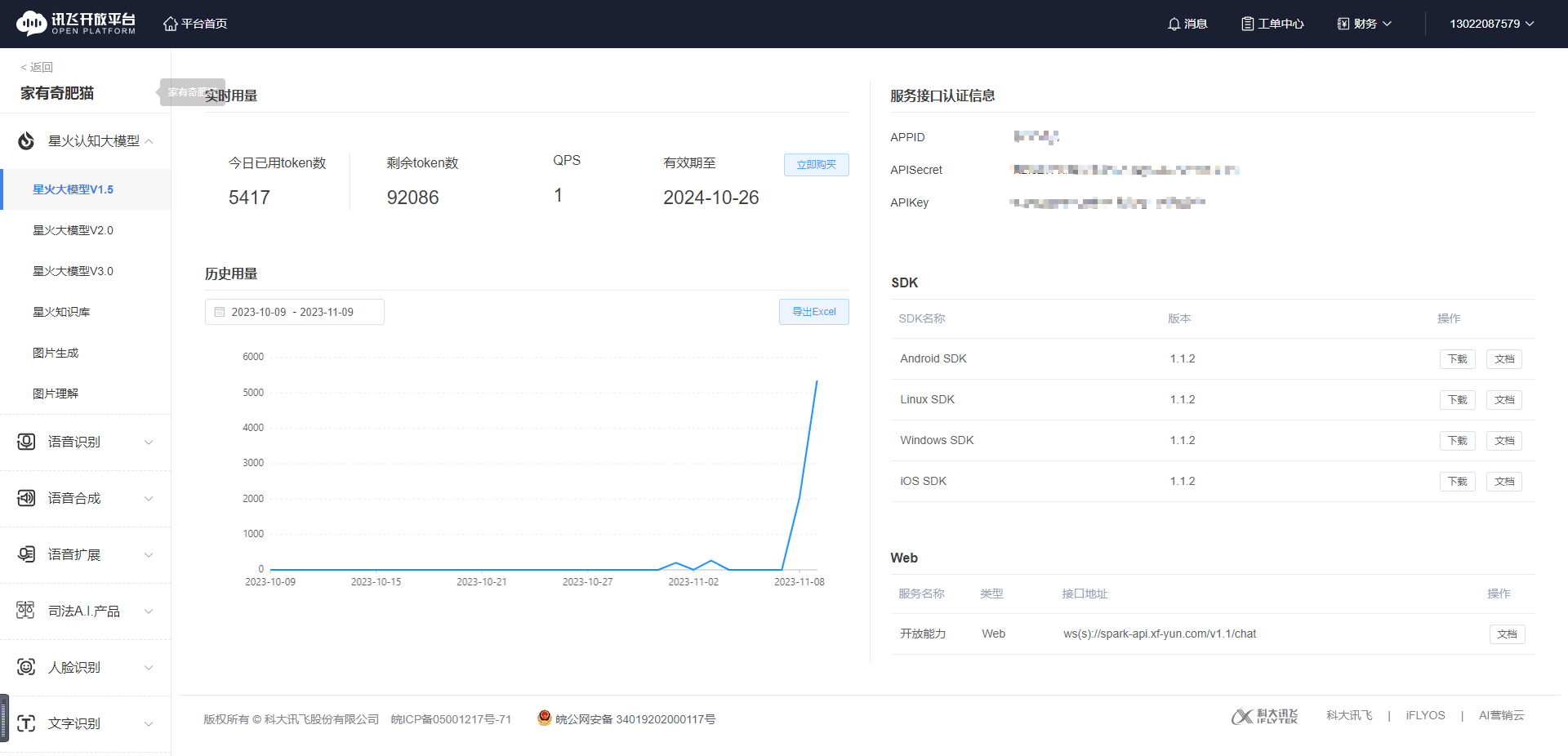1568x756 pixels.
Task: Click the 司法A.I.产品 scales icon
Action: click(26, 611)
